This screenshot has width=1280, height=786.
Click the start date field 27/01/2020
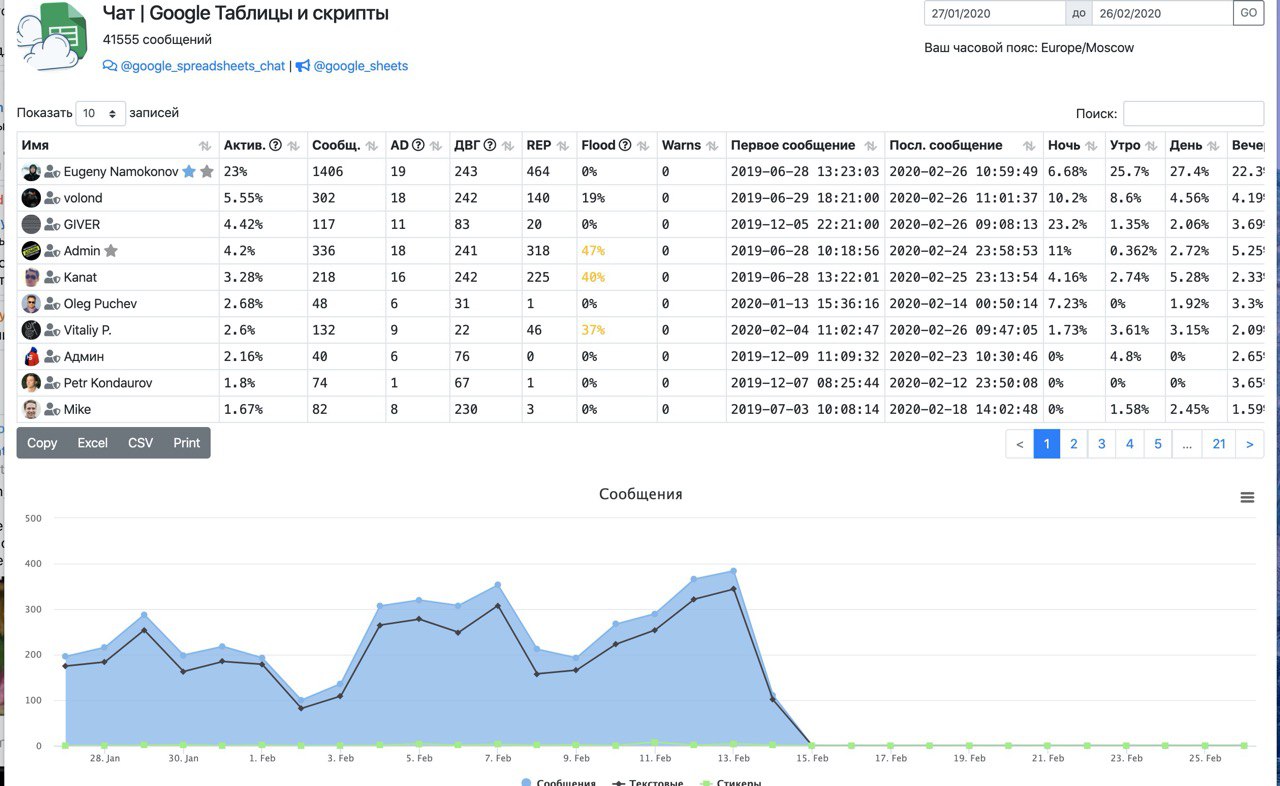(x=995, y=13)
